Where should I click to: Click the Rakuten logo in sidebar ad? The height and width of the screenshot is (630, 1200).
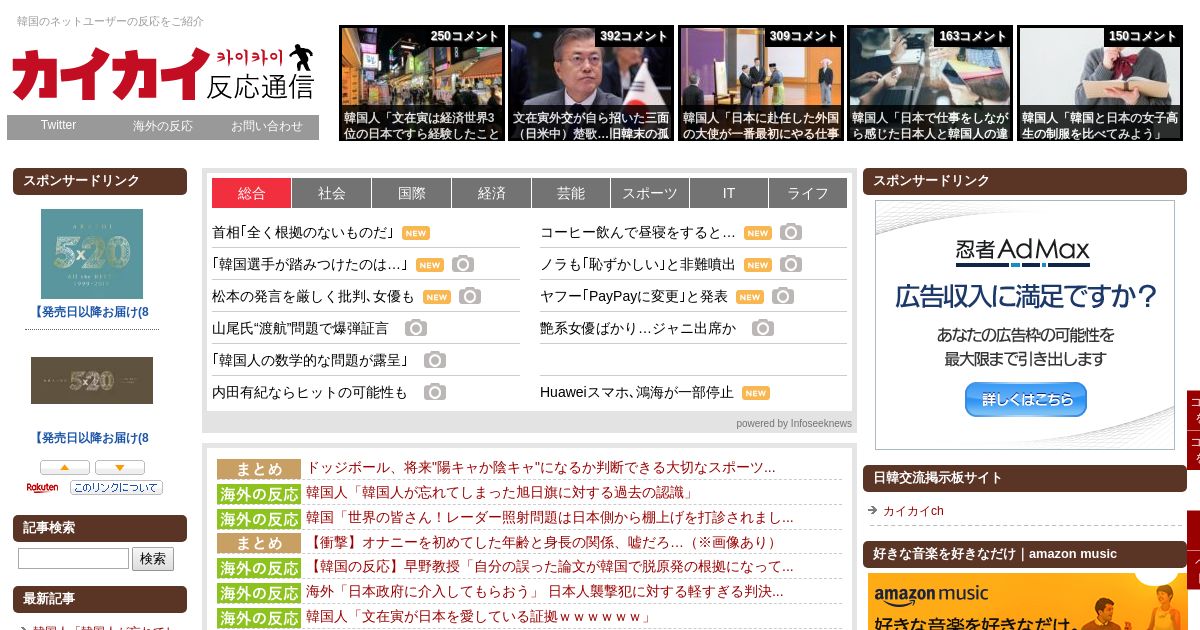tap(42, 488)
